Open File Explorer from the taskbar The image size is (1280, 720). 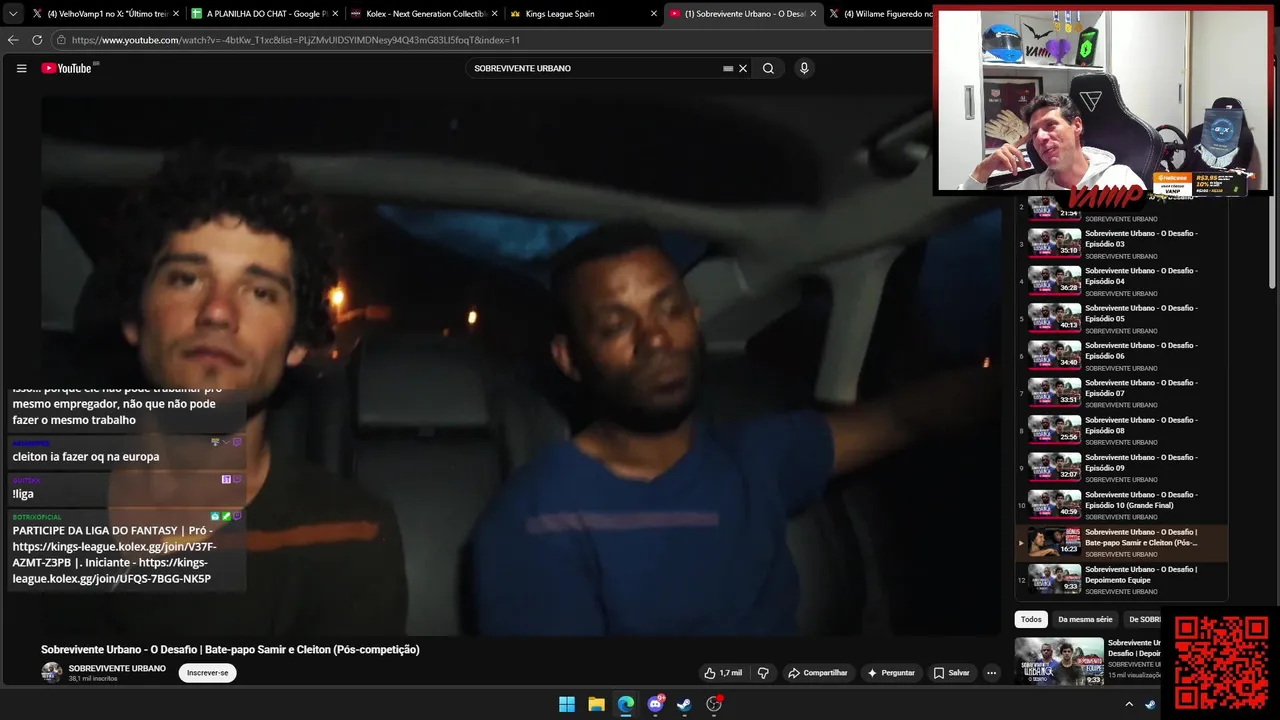tap(596, 704)
